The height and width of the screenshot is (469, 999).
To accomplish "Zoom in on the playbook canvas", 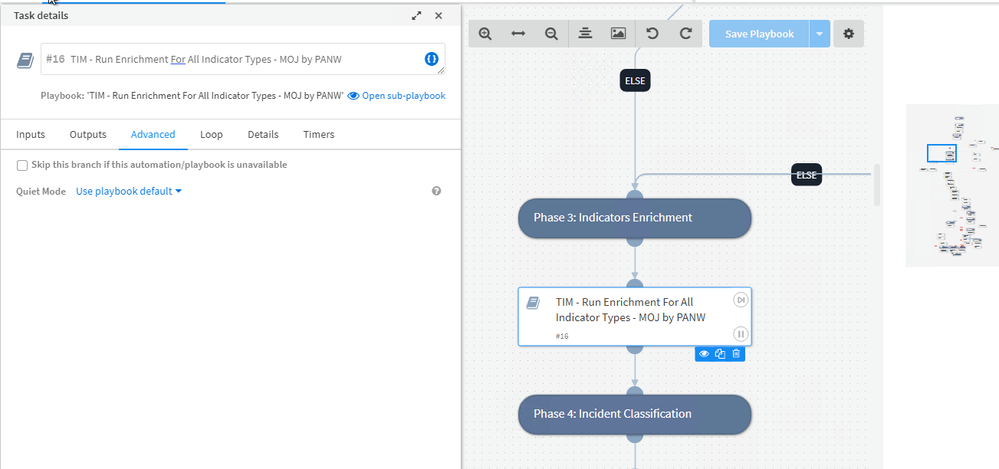I will 485,34.
